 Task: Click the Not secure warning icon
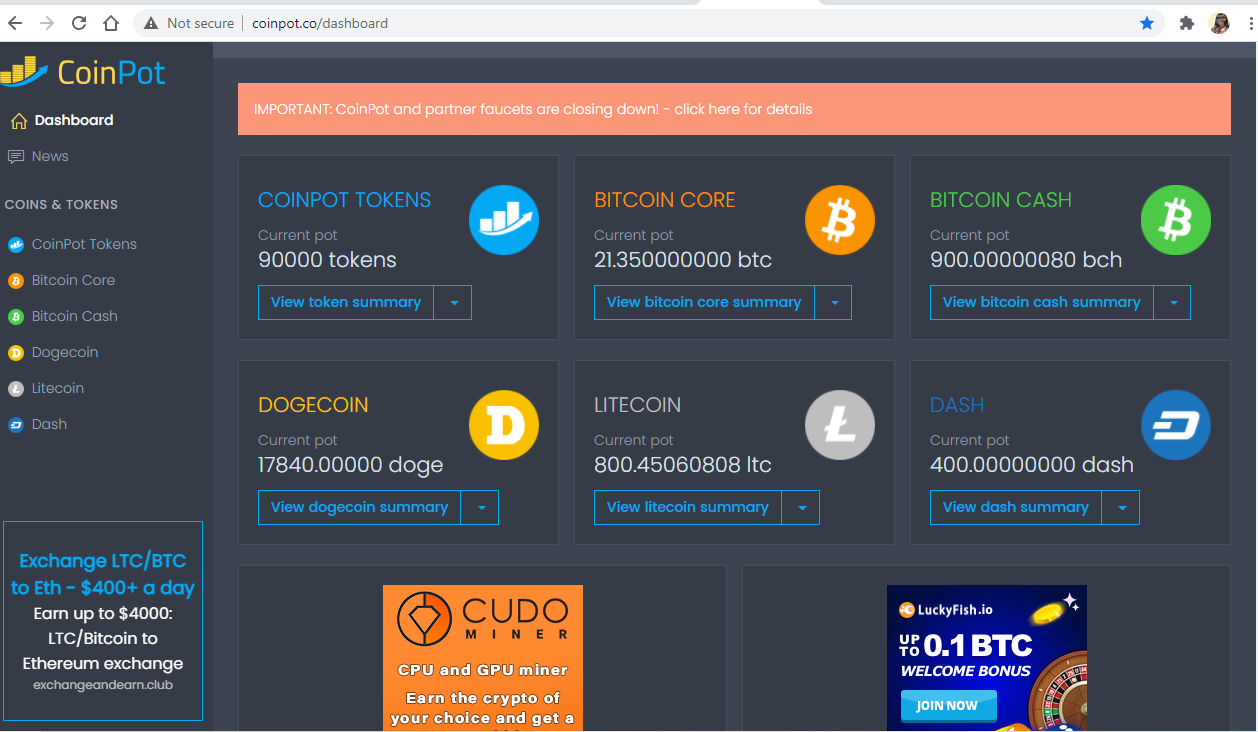[150, 23]
